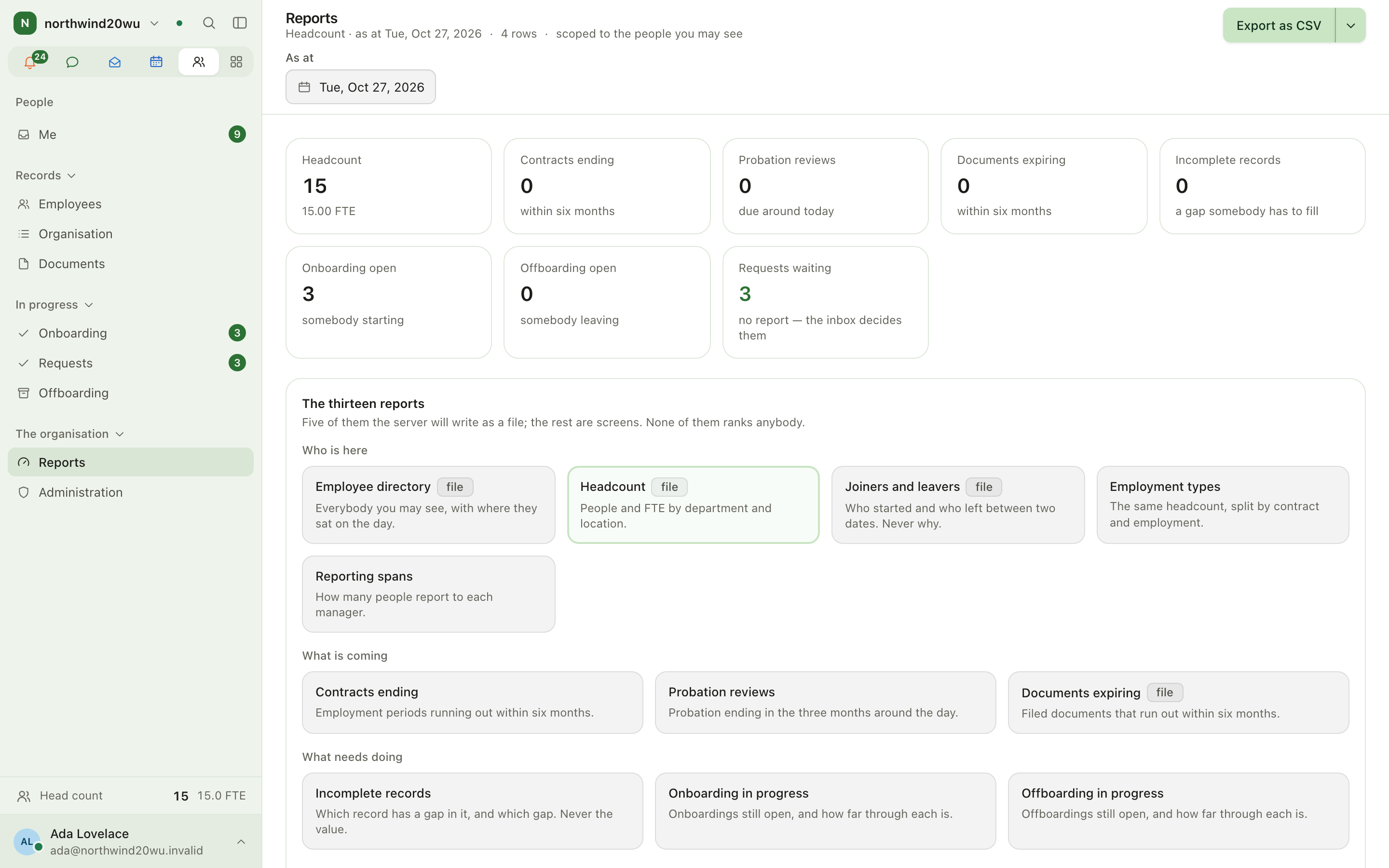Open the Incomplete records report card

click(x=472, y=811)
